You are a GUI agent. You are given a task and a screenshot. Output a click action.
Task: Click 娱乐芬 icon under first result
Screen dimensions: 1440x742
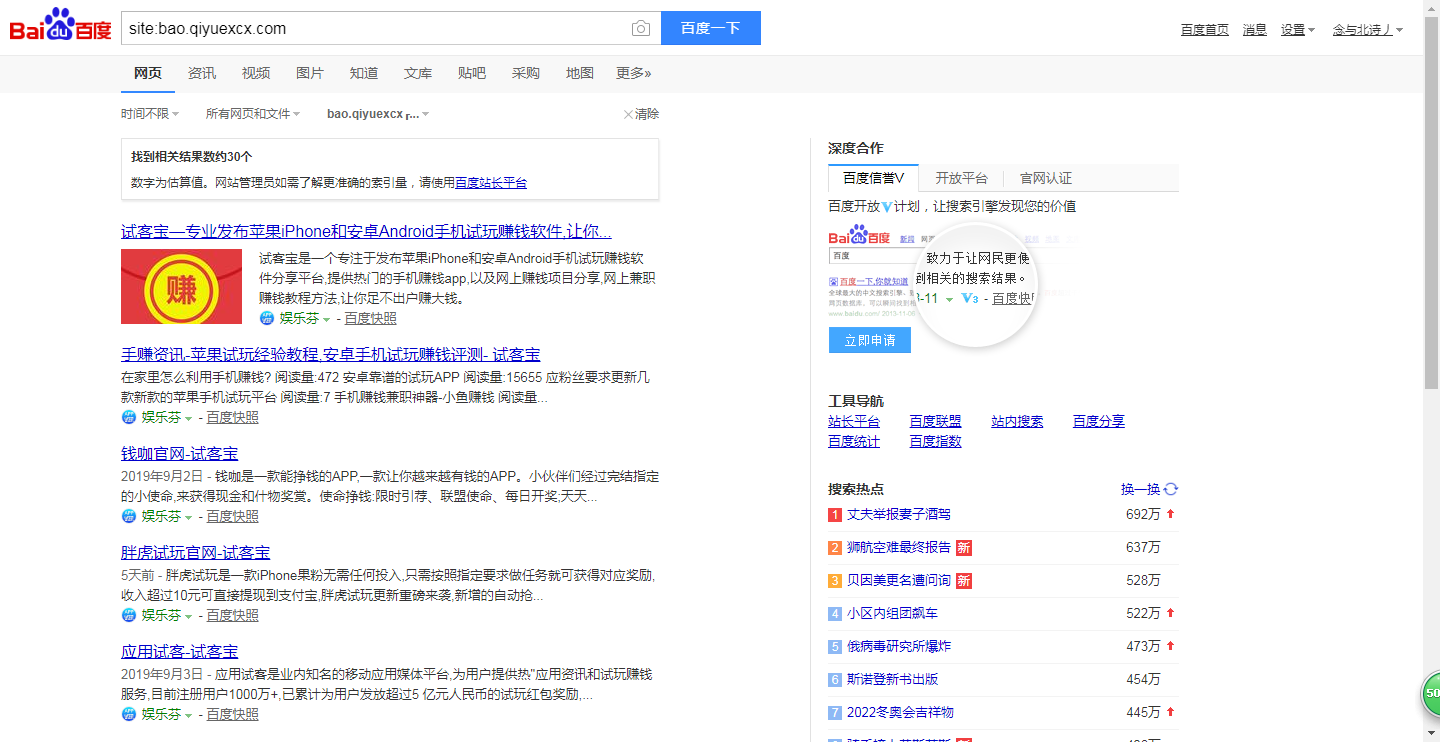267,318
